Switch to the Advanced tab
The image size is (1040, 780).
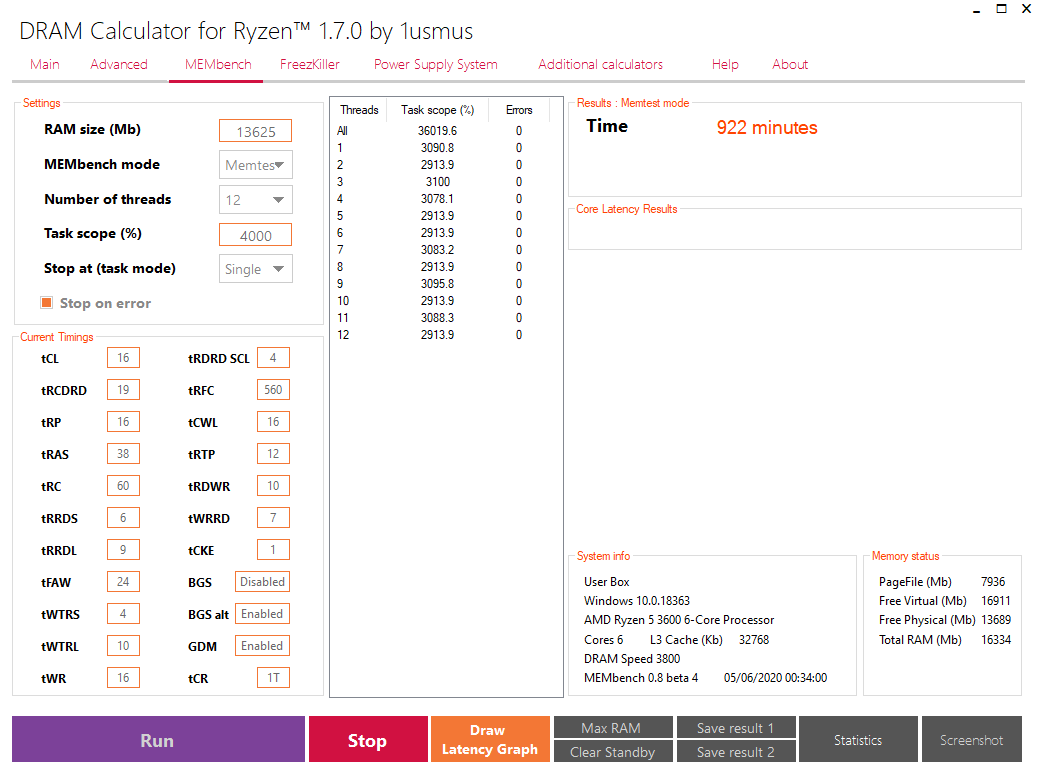point(119,64)
